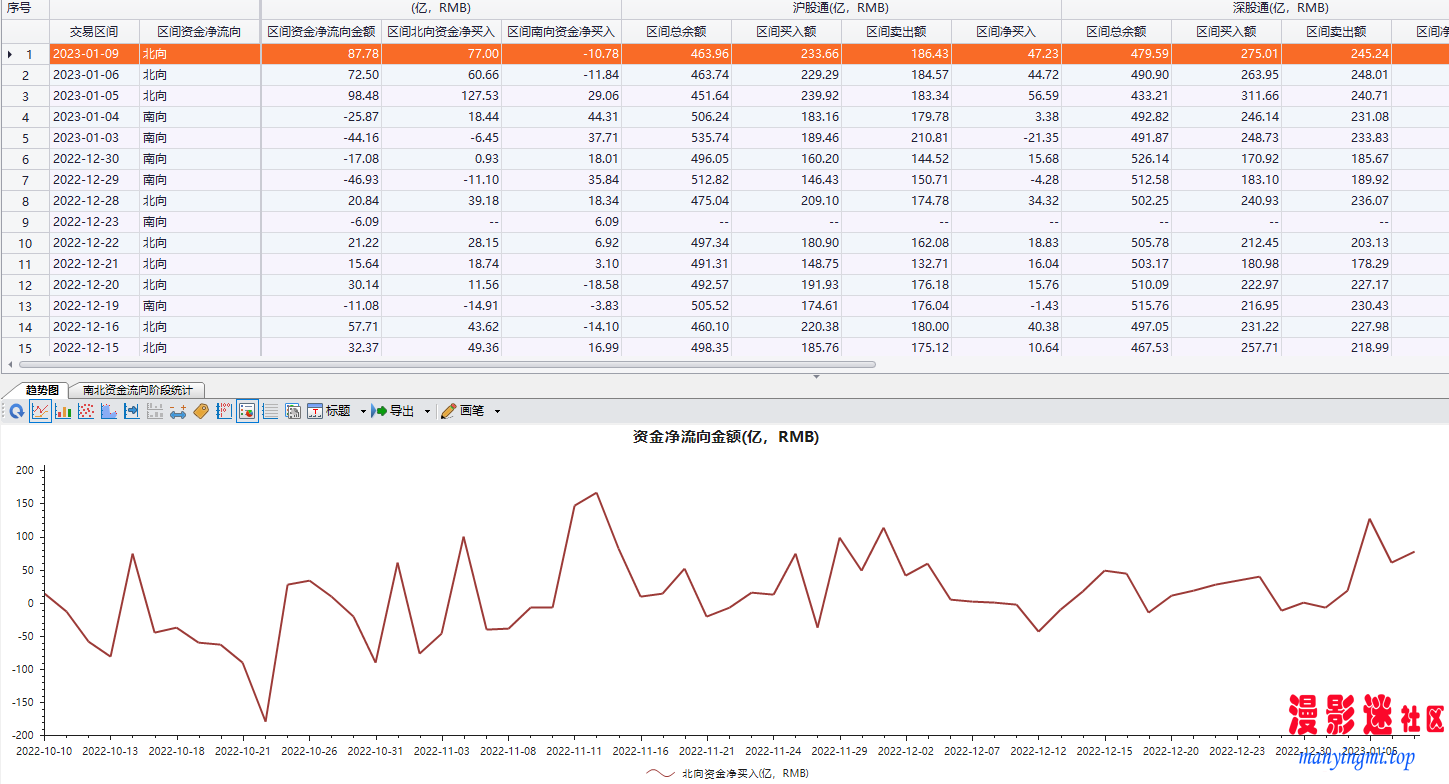Select the line chart type icon
The image size is (1449, 784).
40,411
